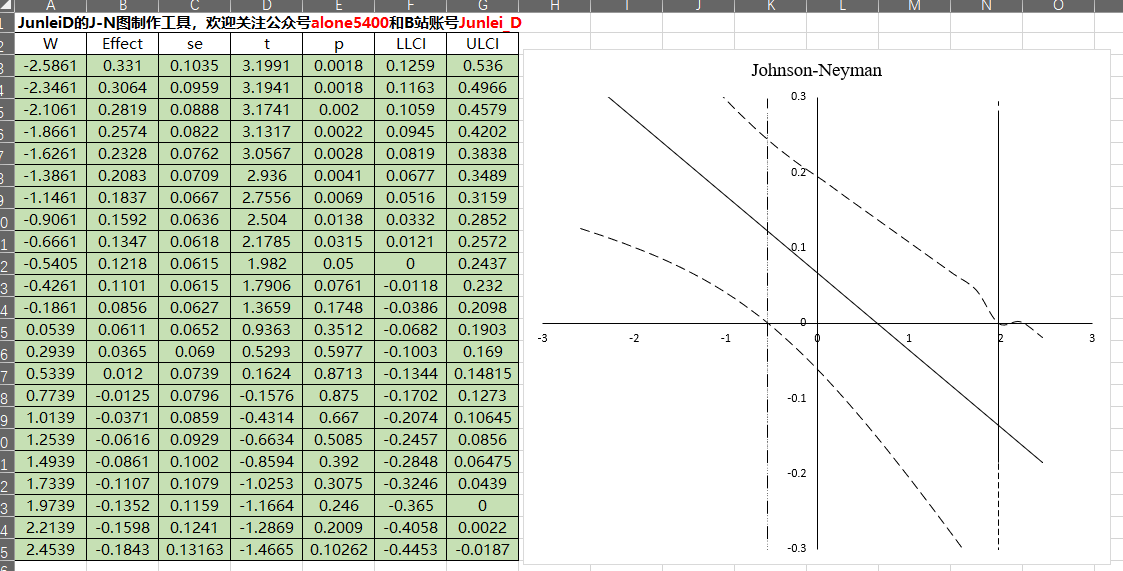Select cell with se value 0.0762
The image size is (1123, 571).
[195, 153]
